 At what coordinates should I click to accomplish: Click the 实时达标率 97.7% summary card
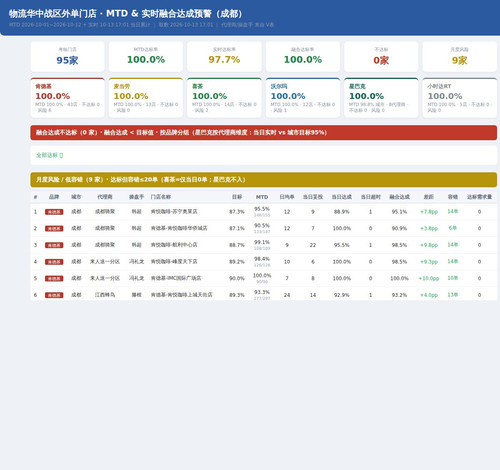pyautogui.click(x=224, y=56)
